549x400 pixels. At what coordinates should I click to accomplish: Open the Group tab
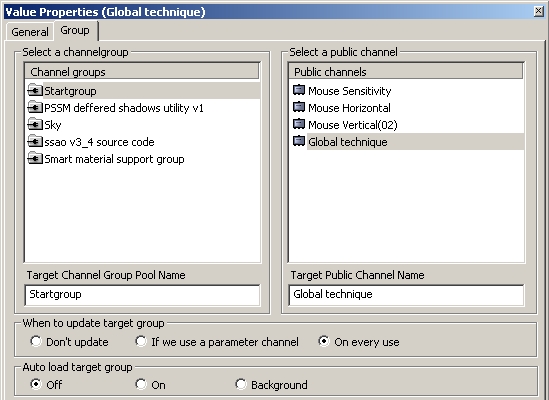(x=75, y=30)
